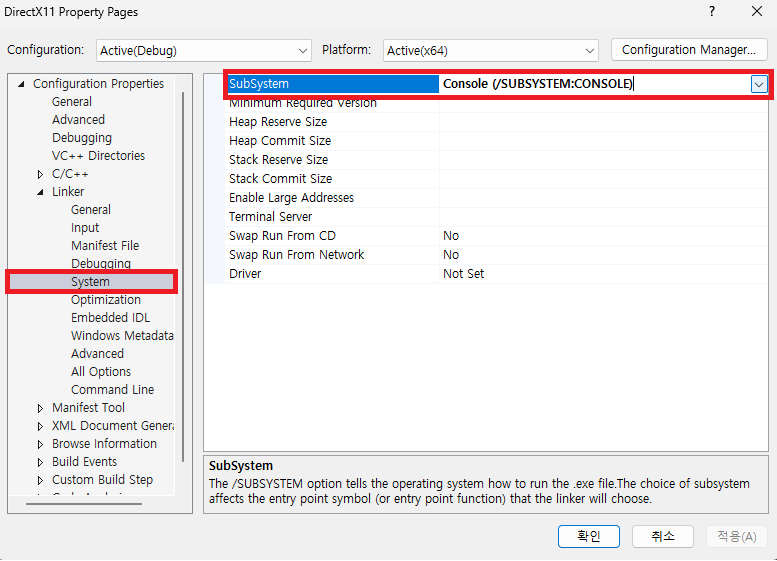This screenshot has height=561, width=777.
Task: Select the Browse Information tree item
Action: (x=104, y=444)
